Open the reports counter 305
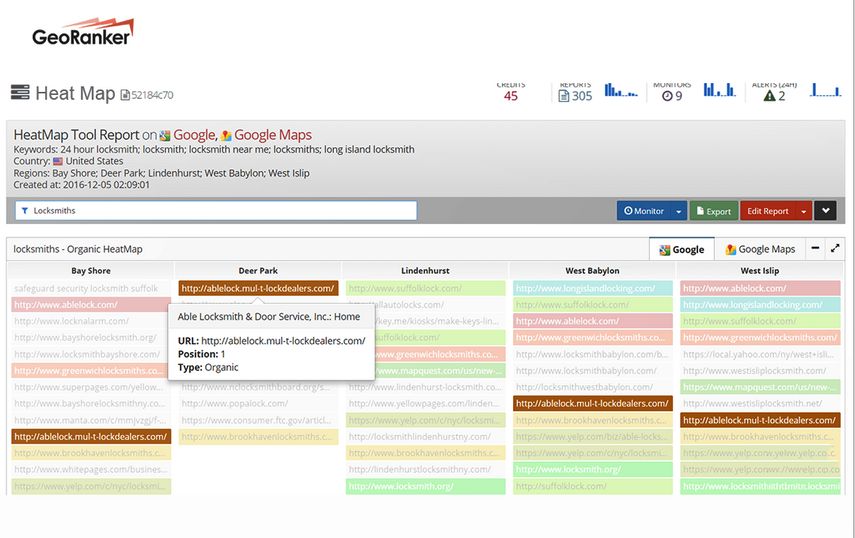This screenshot has width=855, height=538. (x=575, y=96)
